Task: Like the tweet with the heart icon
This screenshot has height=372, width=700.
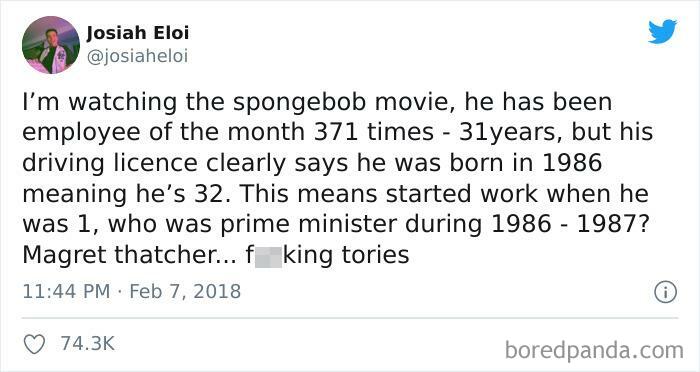Action: (34, 344)
